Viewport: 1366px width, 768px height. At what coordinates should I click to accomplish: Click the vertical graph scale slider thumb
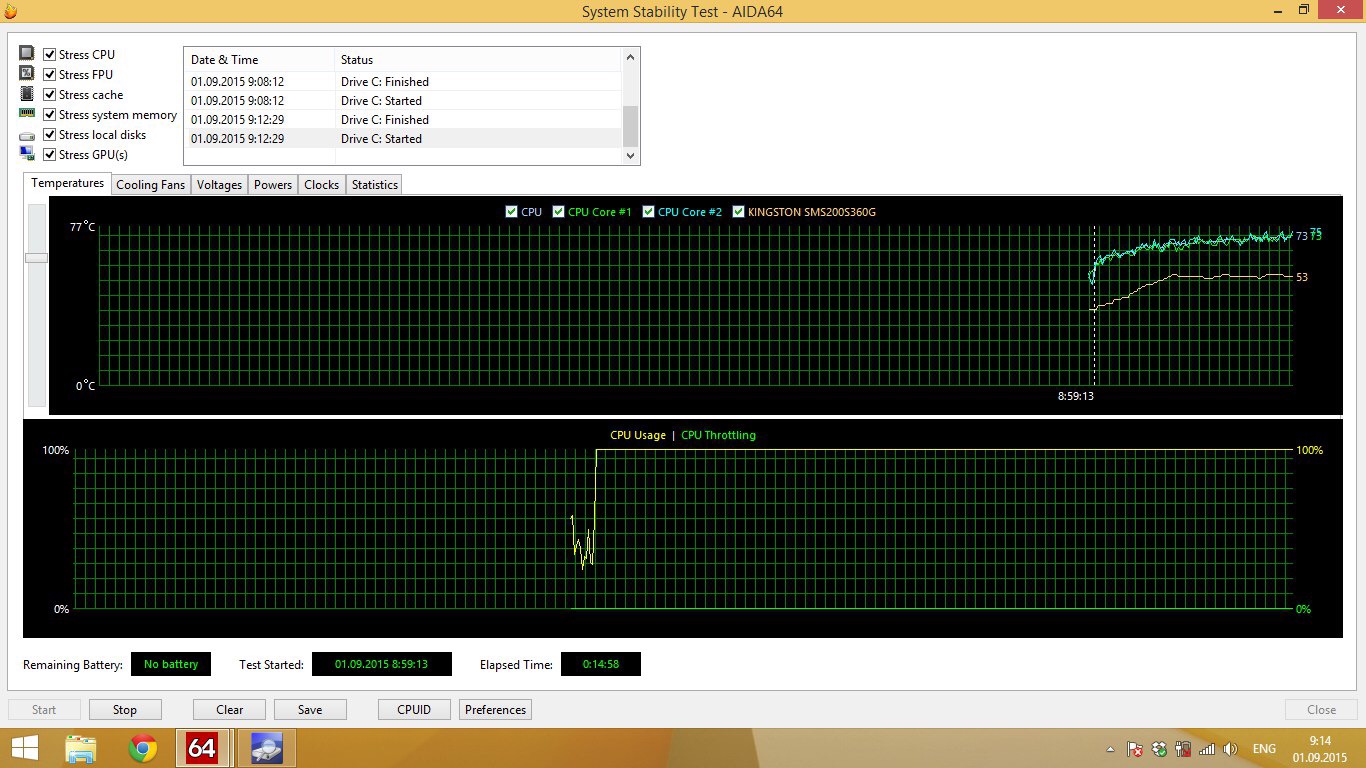coord(36,258)
